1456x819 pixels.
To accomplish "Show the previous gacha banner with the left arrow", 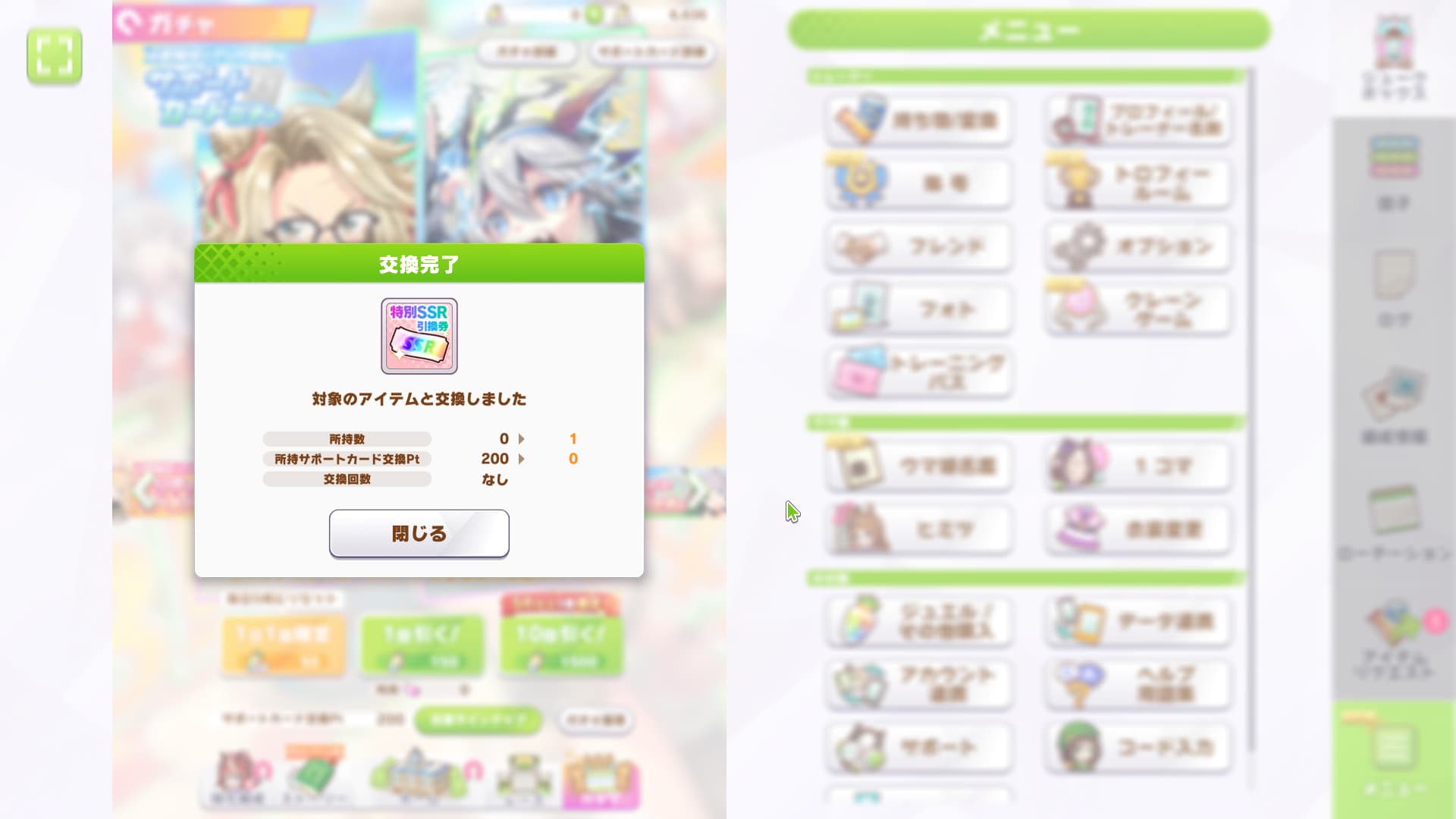I will tap(143, 491).
